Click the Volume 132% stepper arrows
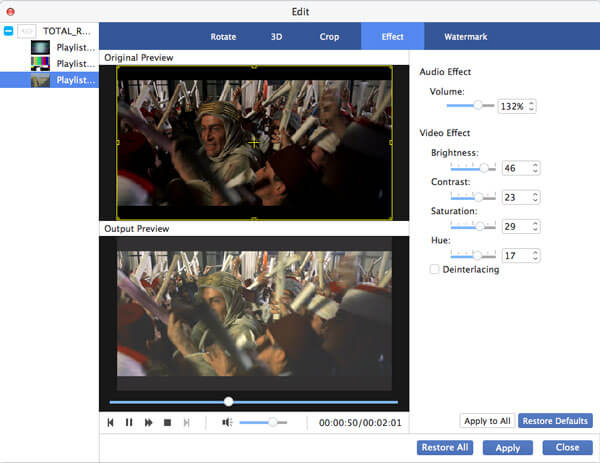The image size is (600, 463). point(532,106)
